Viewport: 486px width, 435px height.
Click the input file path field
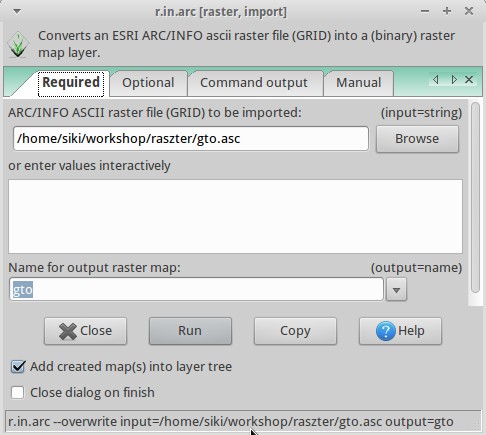click(x=191, y=139)
